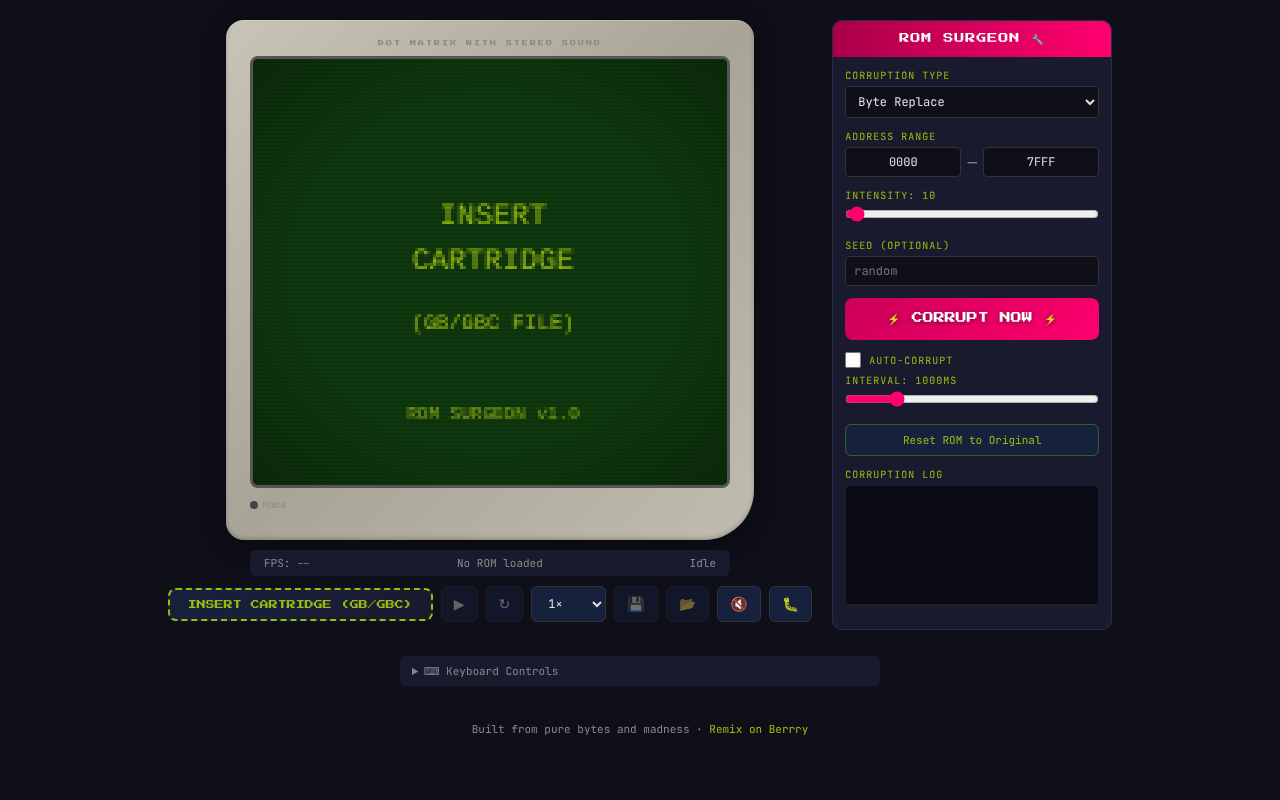Open the Remix on Berrry link
Image resolution: width=1280 pixels, height=800 pixels.
point(759,729)
